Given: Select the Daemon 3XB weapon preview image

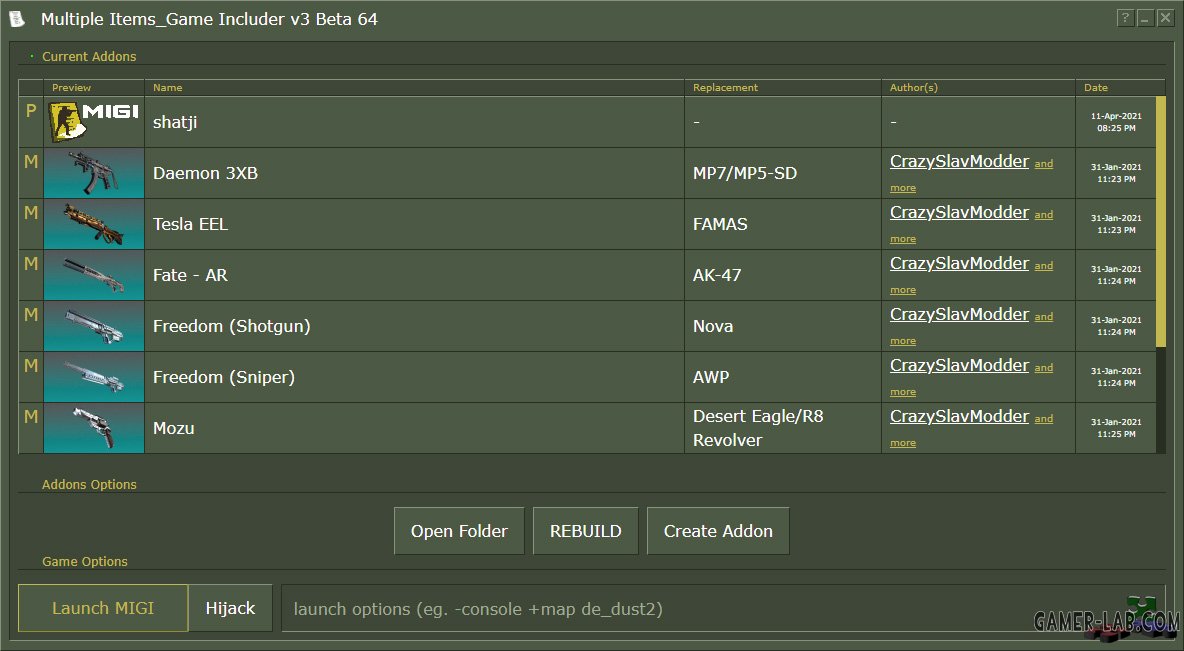Looking at the screenshot, I should click(x=94, y=173).
